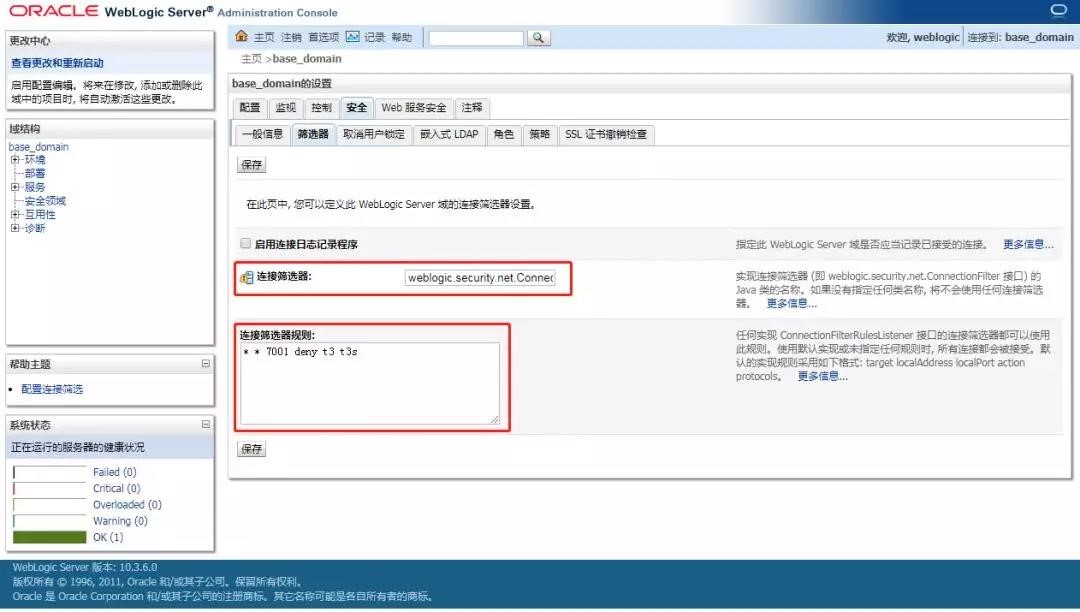Click the OK (1) health status link

tap(108, 537)
